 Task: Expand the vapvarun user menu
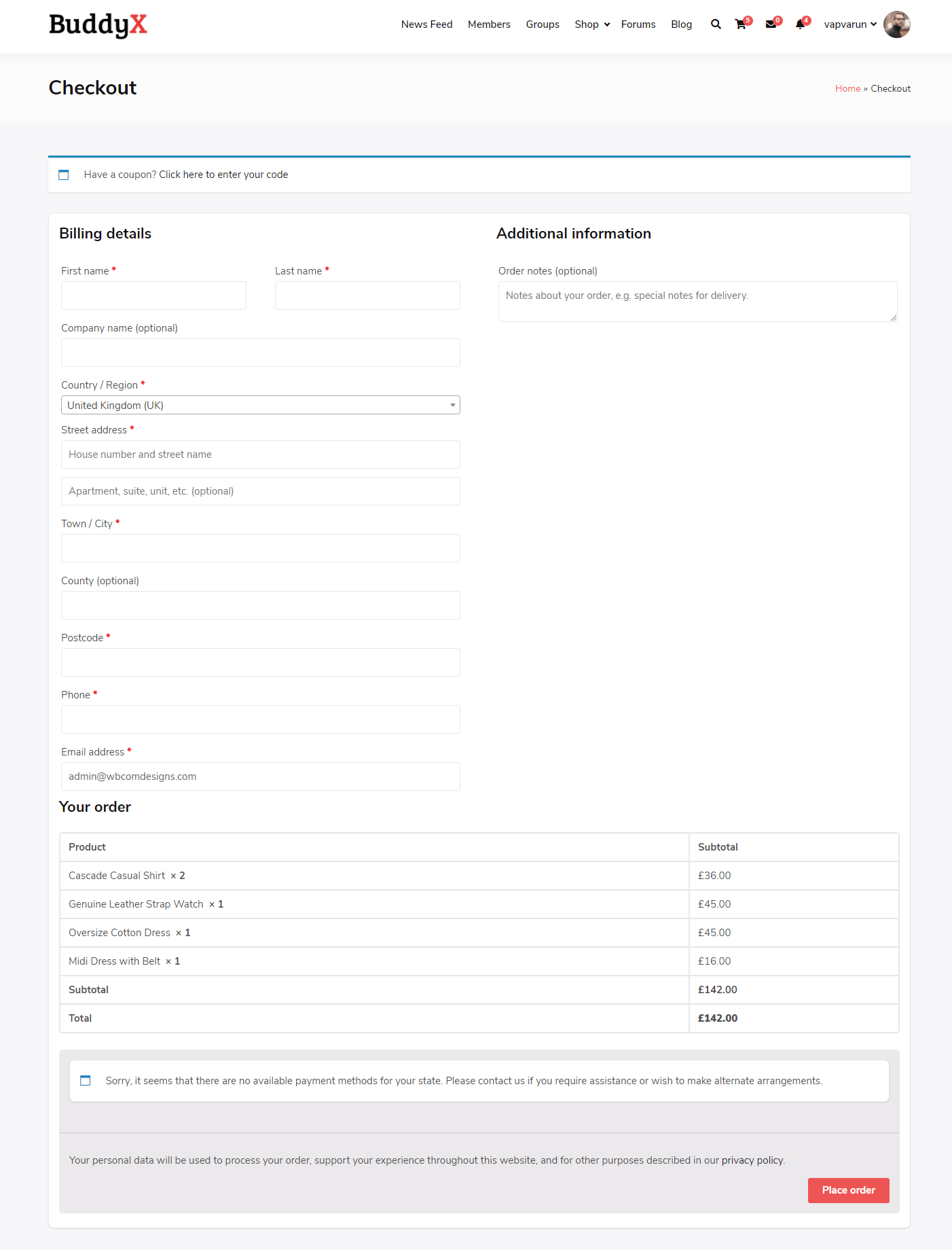[x=850, y=24]
